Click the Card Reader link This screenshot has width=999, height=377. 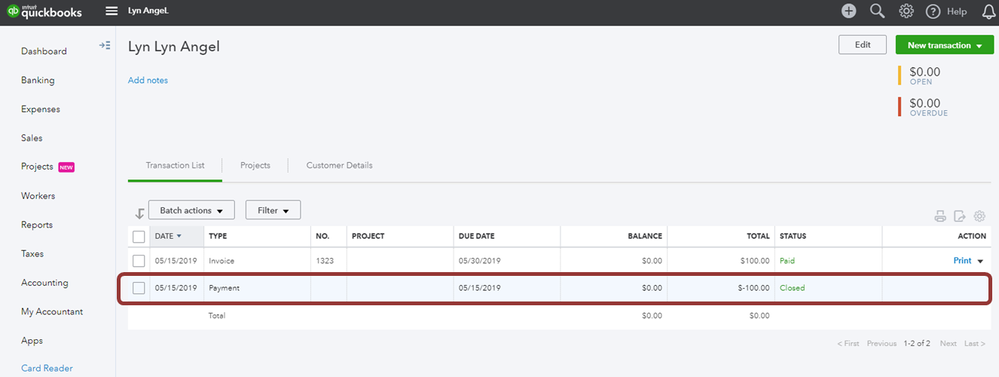click(47, 368)
